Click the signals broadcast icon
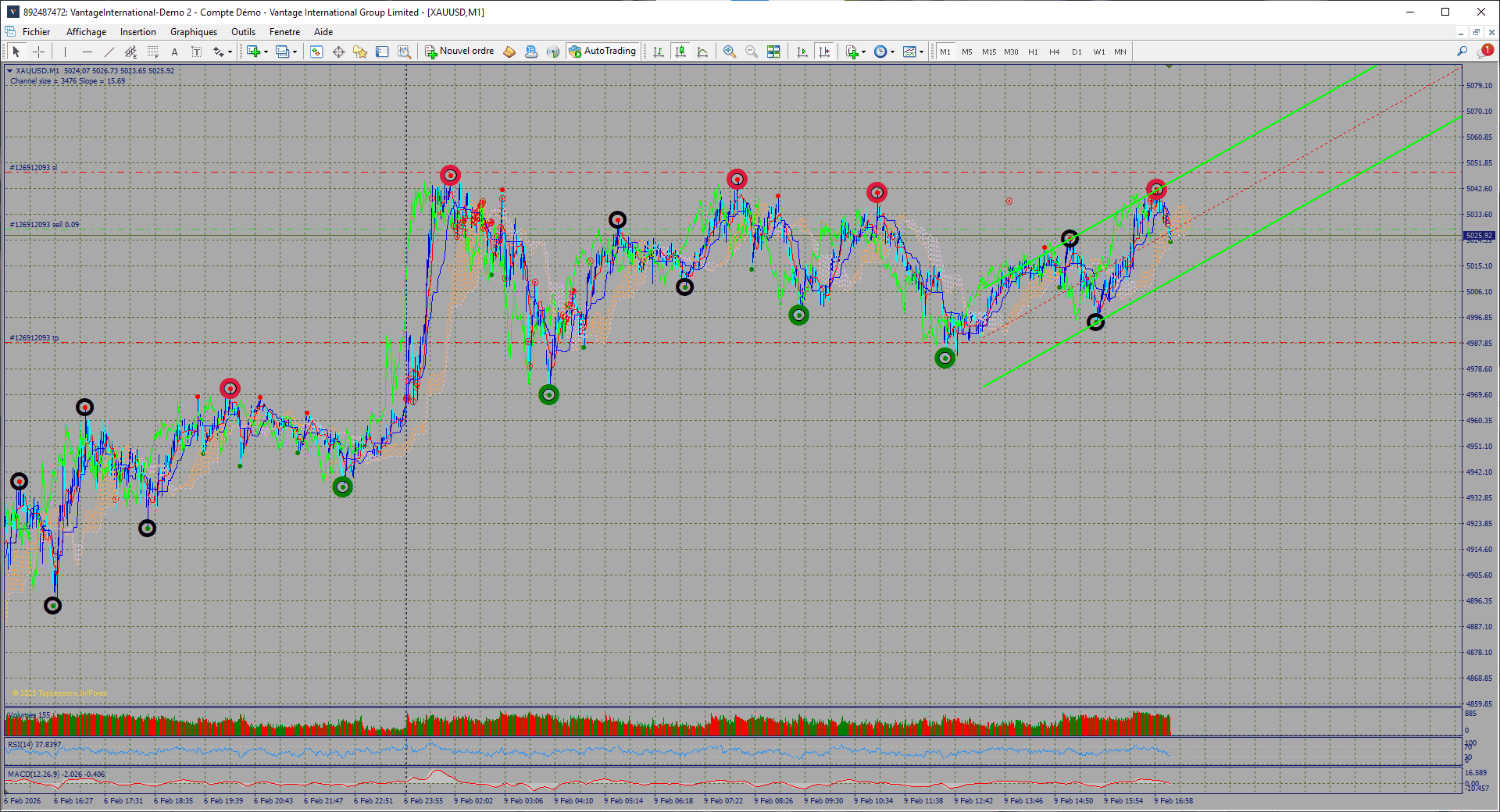Screen dimensions: 1500x812 coord(553,52)
